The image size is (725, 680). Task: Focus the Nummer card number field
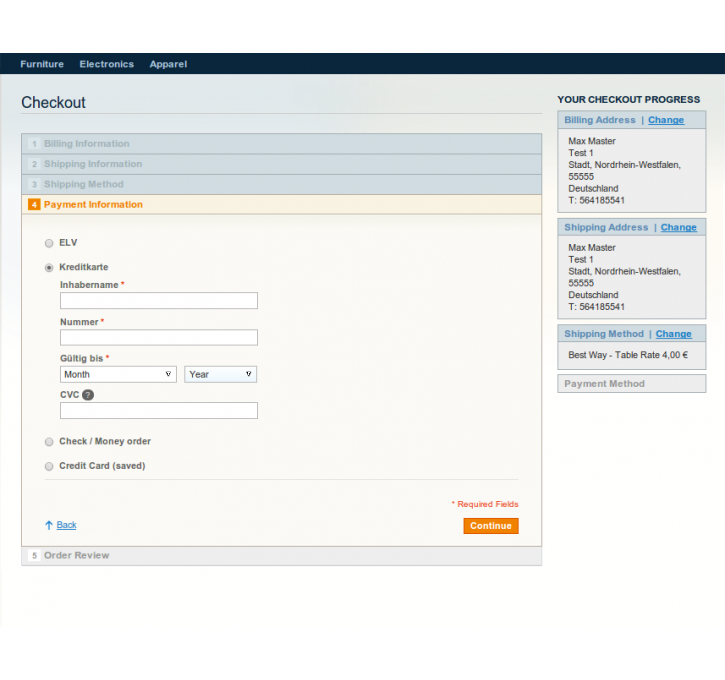(159, 337)
